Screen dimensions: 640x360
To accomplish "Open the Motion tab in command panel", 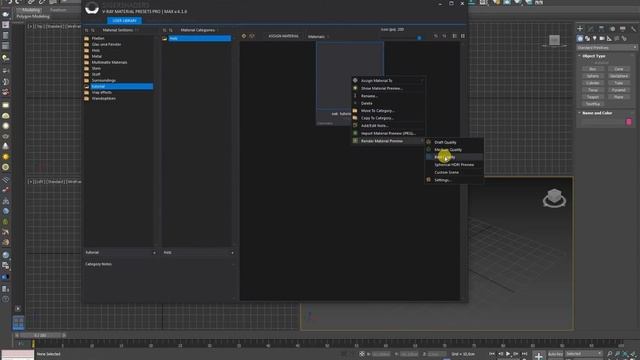I will click(612, 29).
